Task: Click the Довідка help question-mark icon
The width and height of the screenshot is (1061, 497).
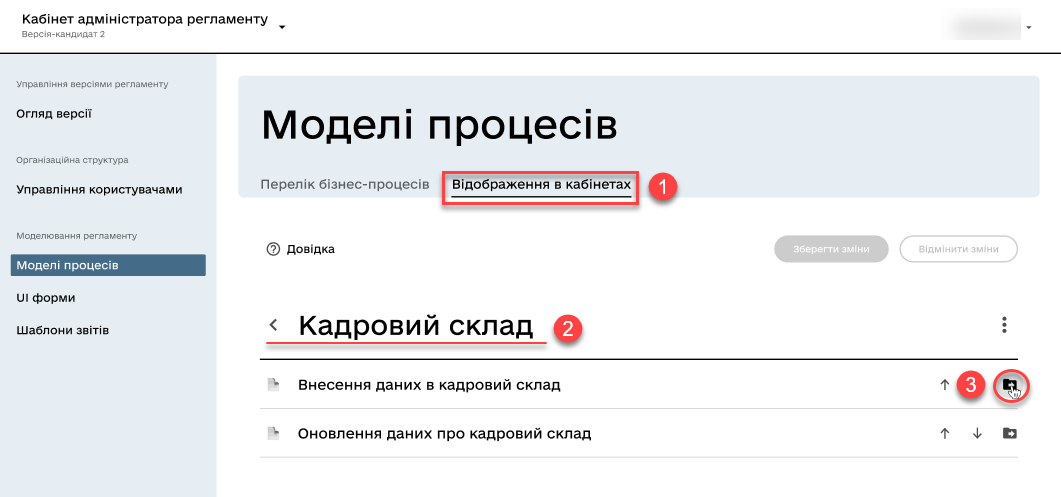Action: click(x=272, y=249)
